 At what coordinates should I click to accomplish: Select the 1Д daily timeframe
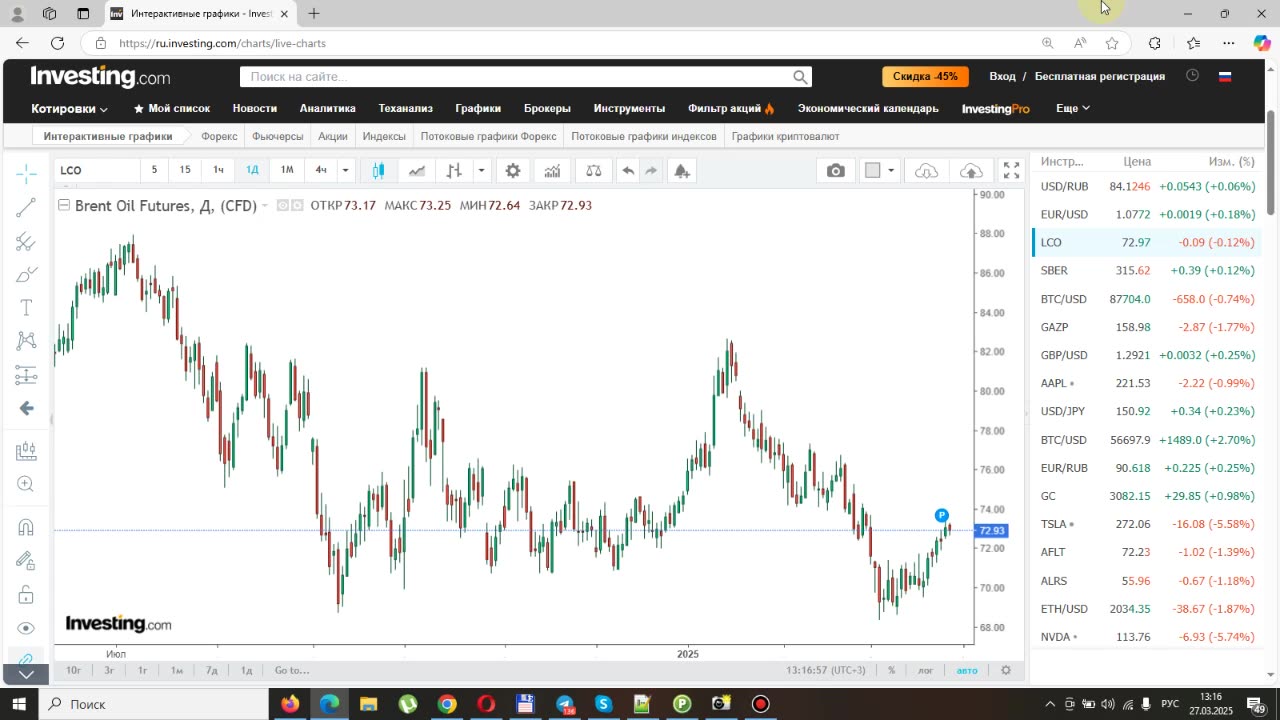pos(252,170)
